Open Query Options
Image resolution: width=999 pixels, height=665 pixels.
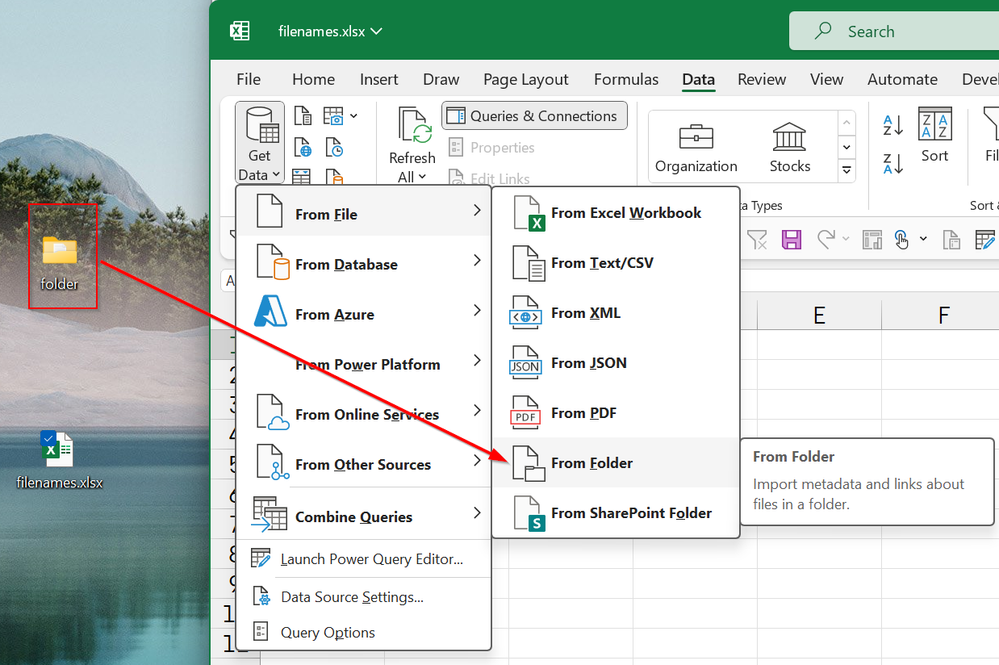tap(364, 633)
